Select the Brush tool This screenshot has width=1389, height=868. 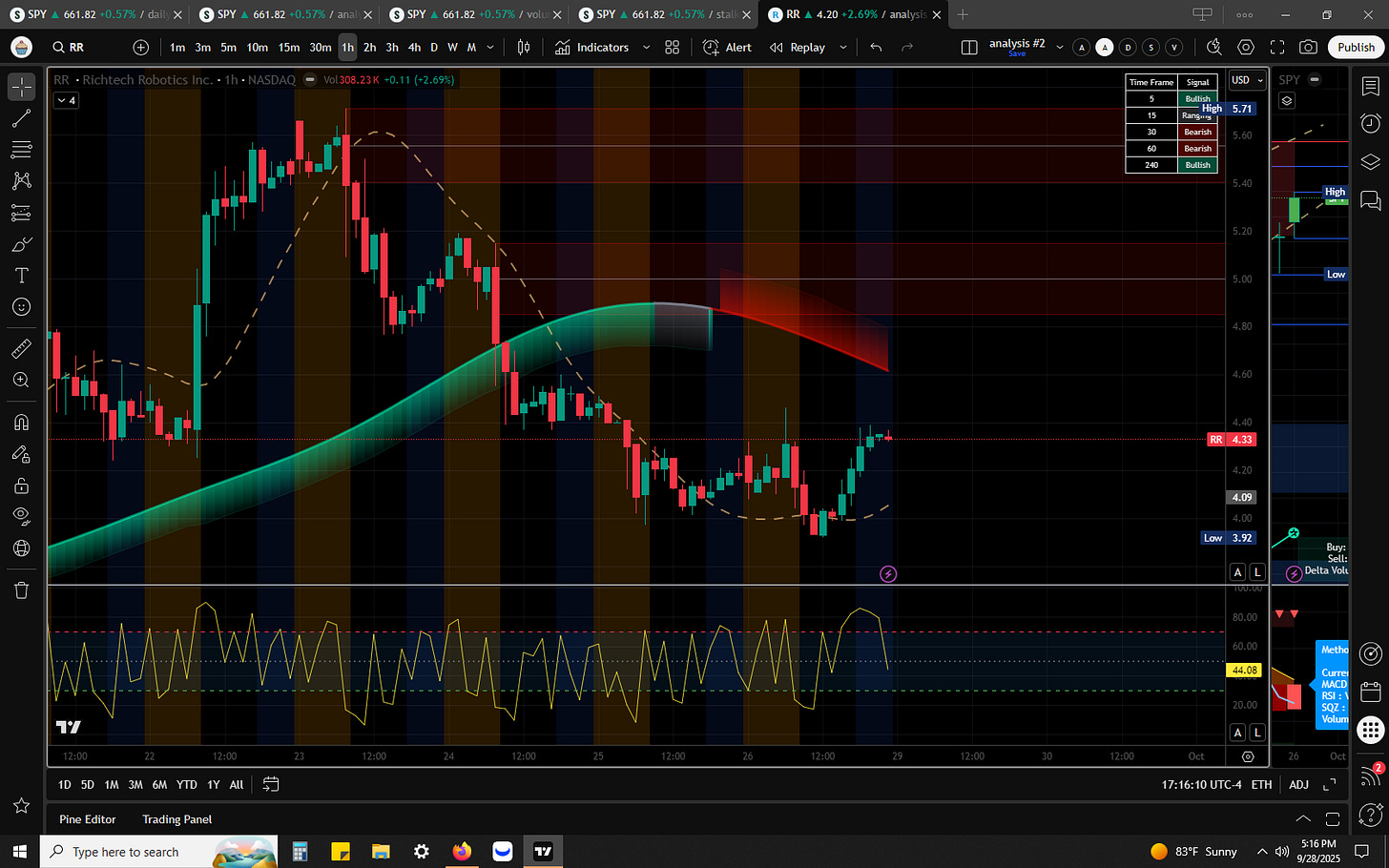click(21, 244)
